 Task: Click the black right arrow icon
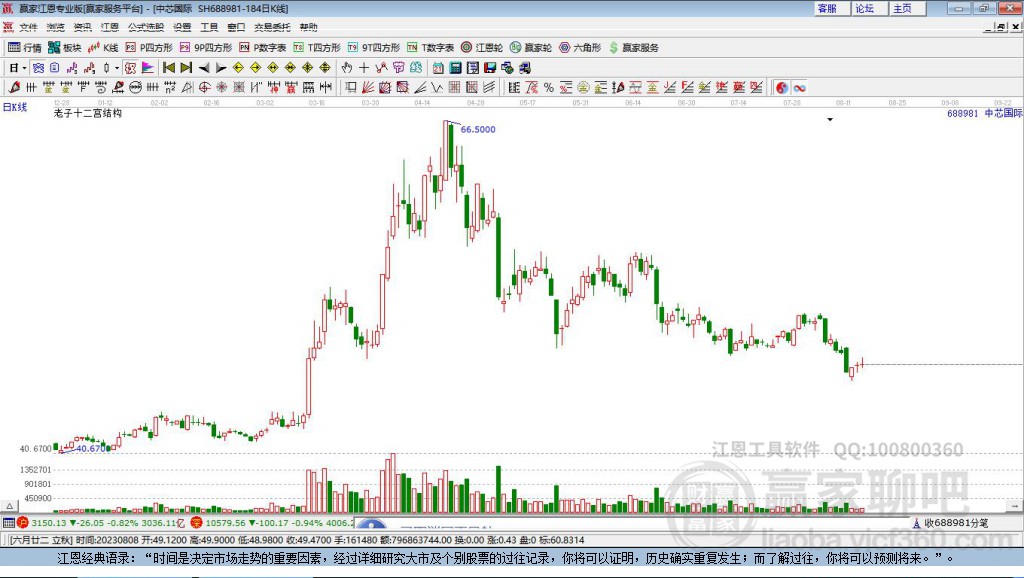click(x=221, y=68)
